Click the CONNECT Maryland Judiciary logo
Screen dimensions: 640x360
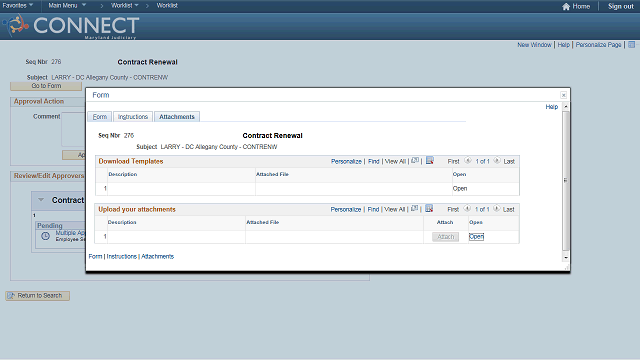(71, 26)
